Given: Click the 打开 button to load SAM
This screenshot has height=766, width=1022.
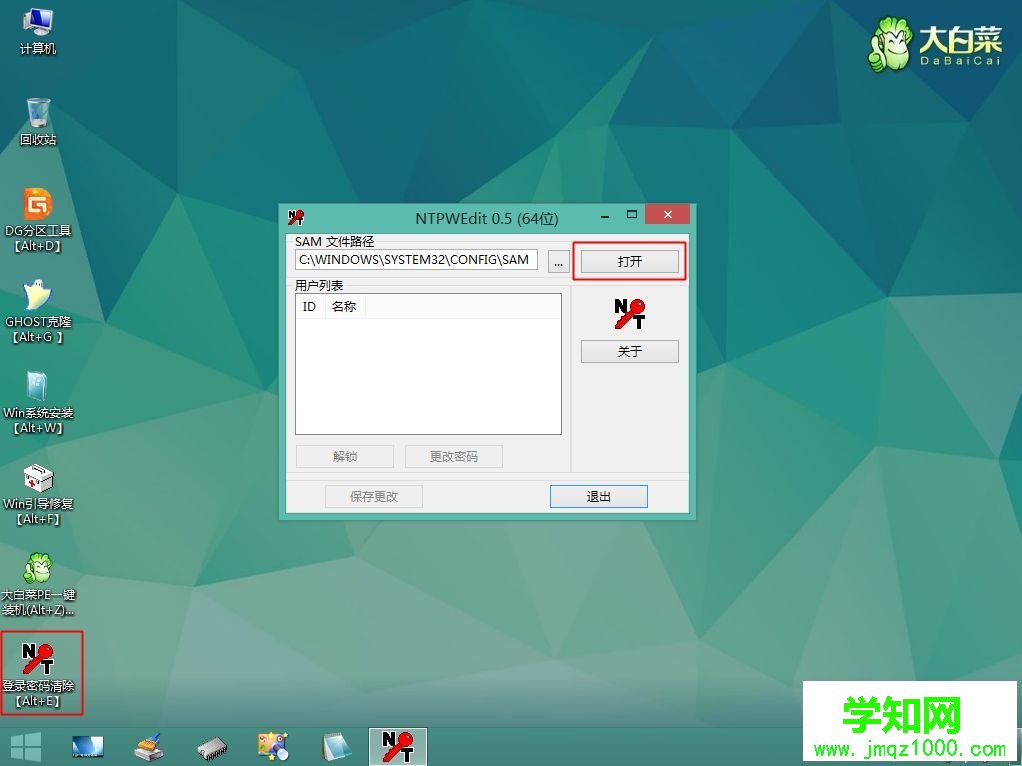Looking at the screenshot, I should tap(629, 259).
